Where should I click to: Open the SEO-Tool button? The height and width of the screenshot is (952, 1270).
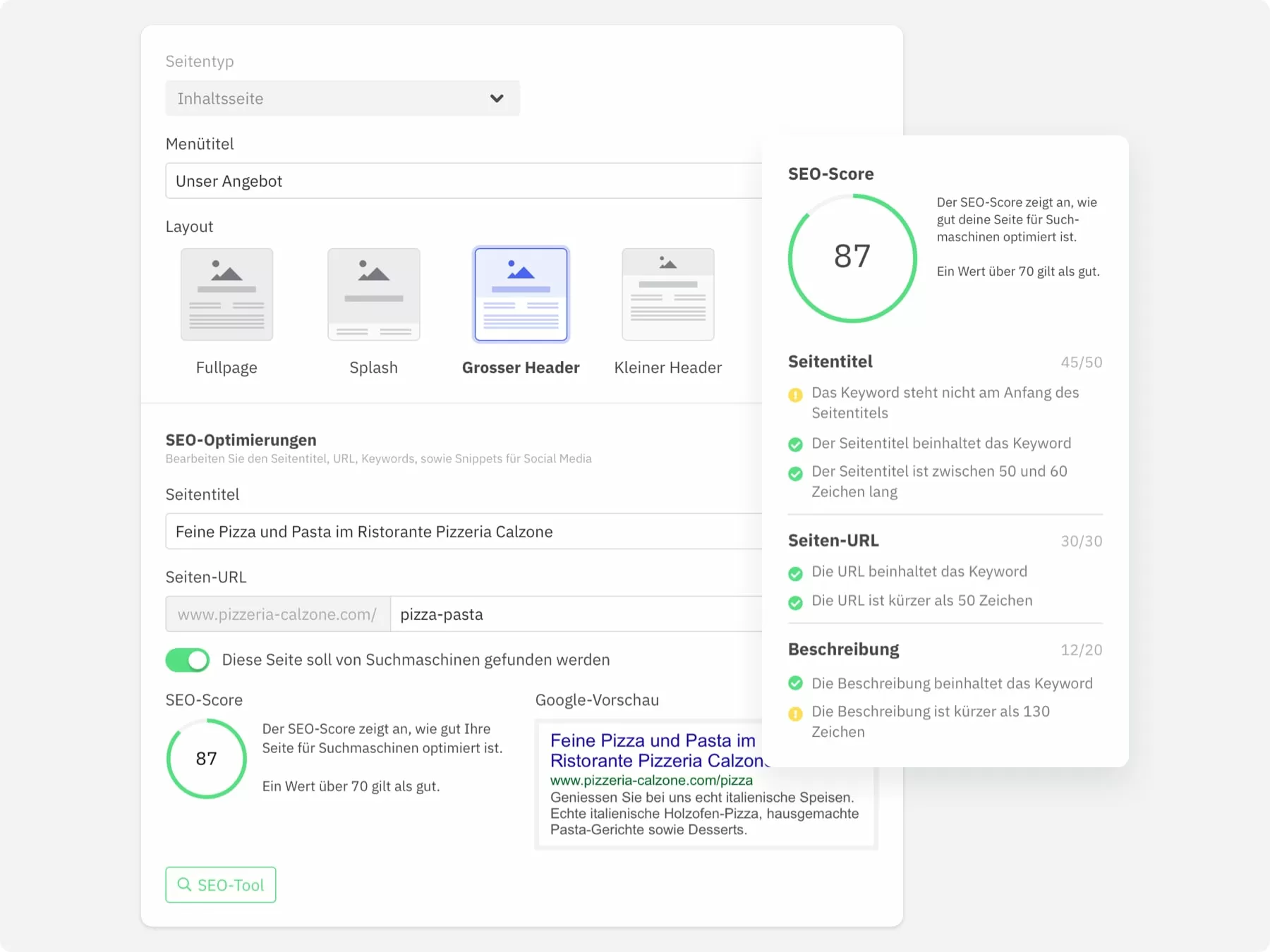tap(221, 885)
